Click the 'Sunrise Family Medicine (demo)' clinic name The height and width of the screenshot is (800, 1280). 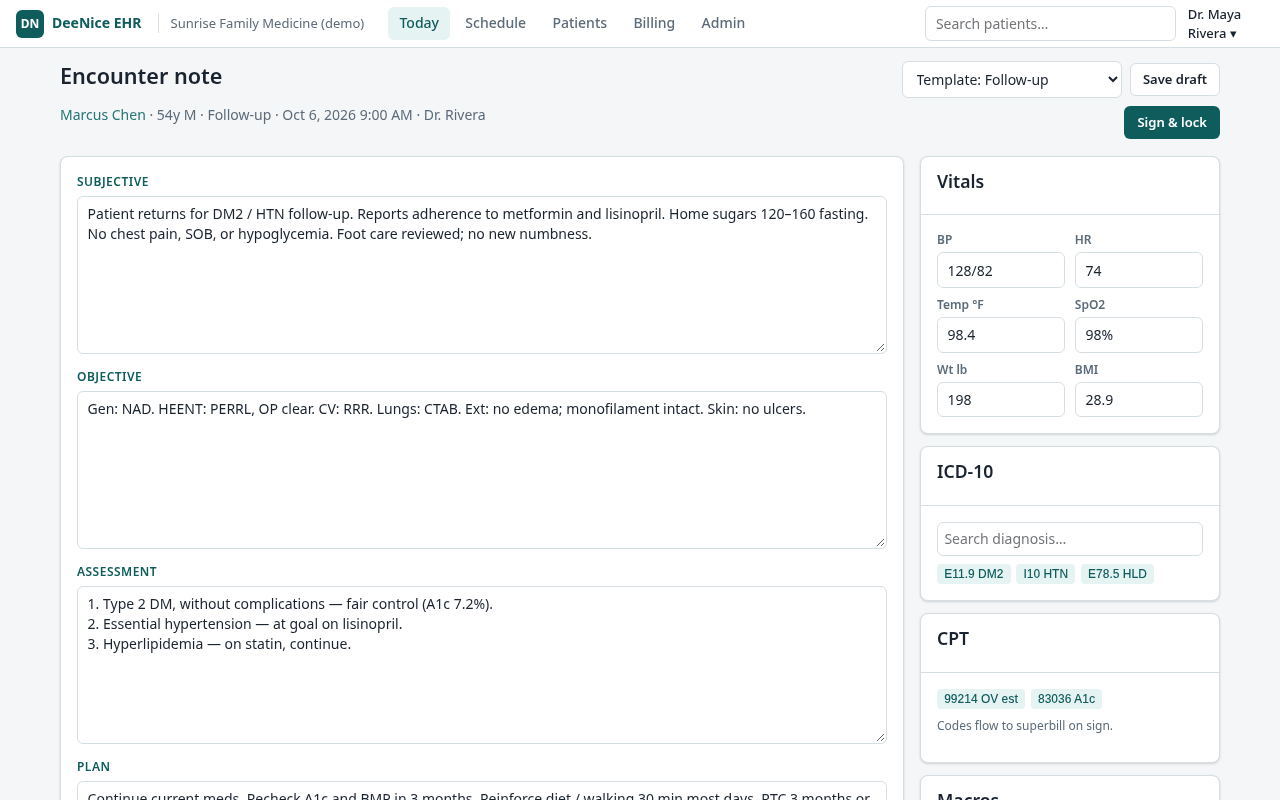[267, 23]
